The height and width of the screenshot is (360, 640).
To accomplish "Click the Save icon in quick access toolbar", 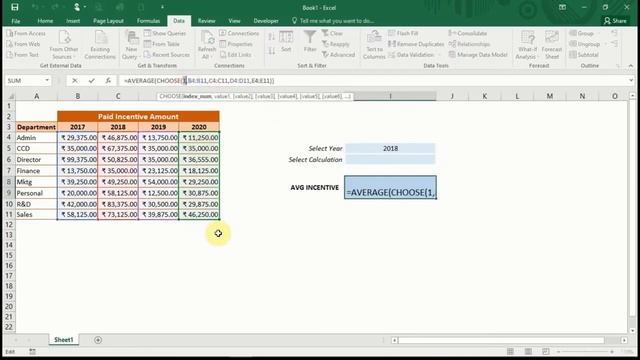I will pos(15,7).
